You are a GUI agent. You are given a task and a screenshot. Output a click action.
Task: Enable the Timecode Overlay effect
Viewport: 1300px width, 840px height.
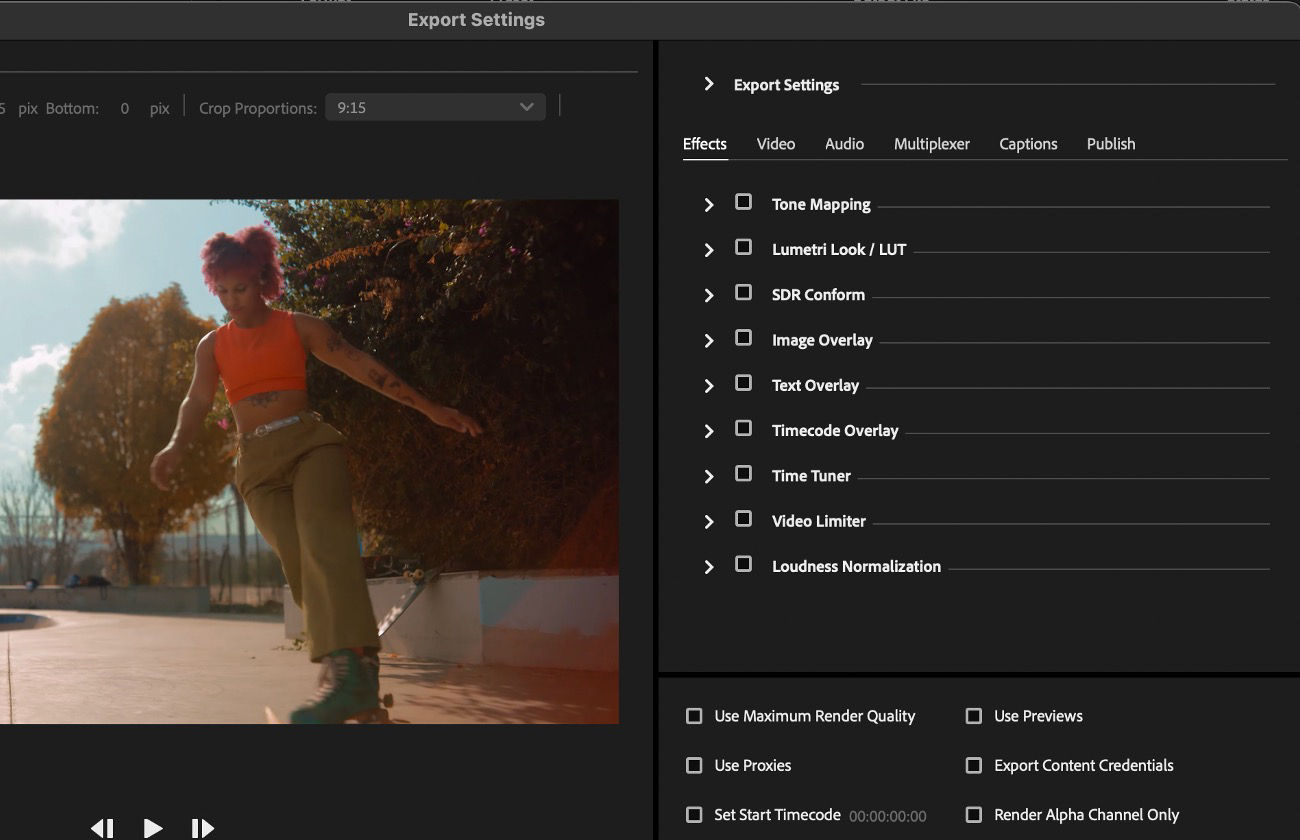743,428
